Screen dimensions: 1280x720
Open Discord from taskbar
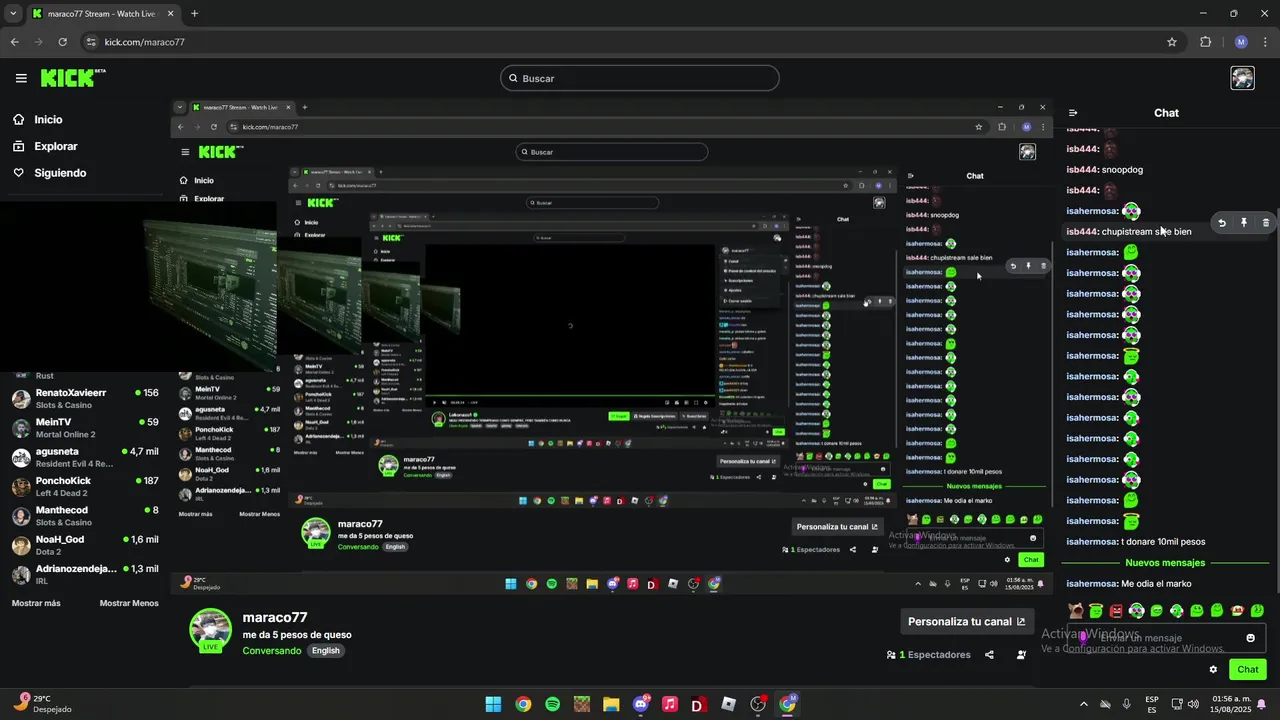(x=641, y=704)
